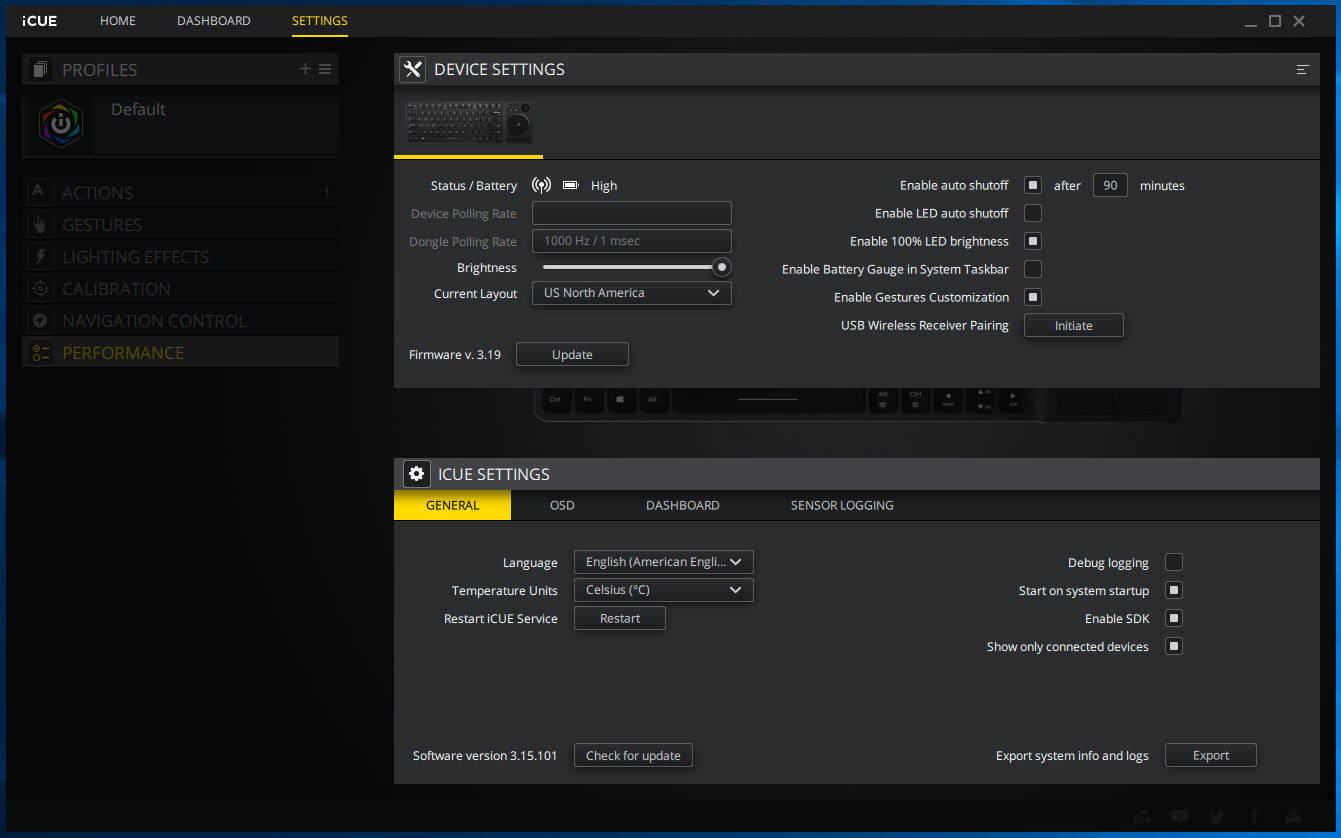Enable Battery Gauge in System Taskbar
Screen dimensions: 1341x838
click(x=1033, y=269)
